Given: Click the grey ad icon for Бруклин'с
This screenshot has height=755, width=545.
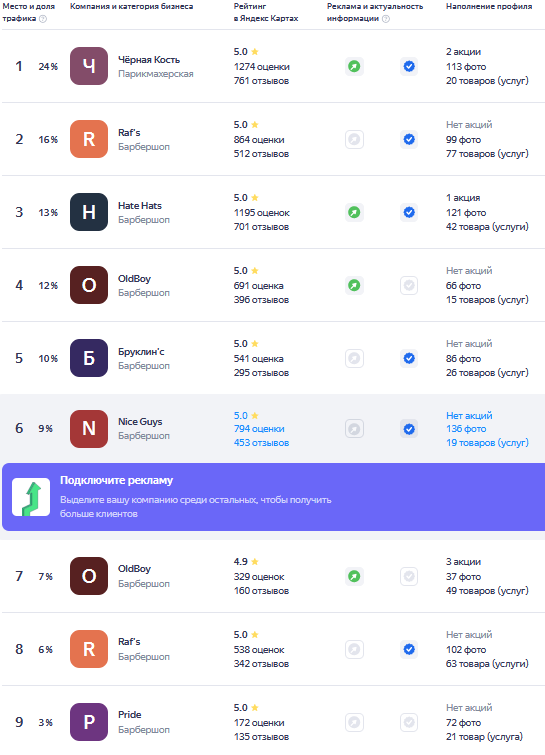Looking at the screenshot, I should 354,359.
